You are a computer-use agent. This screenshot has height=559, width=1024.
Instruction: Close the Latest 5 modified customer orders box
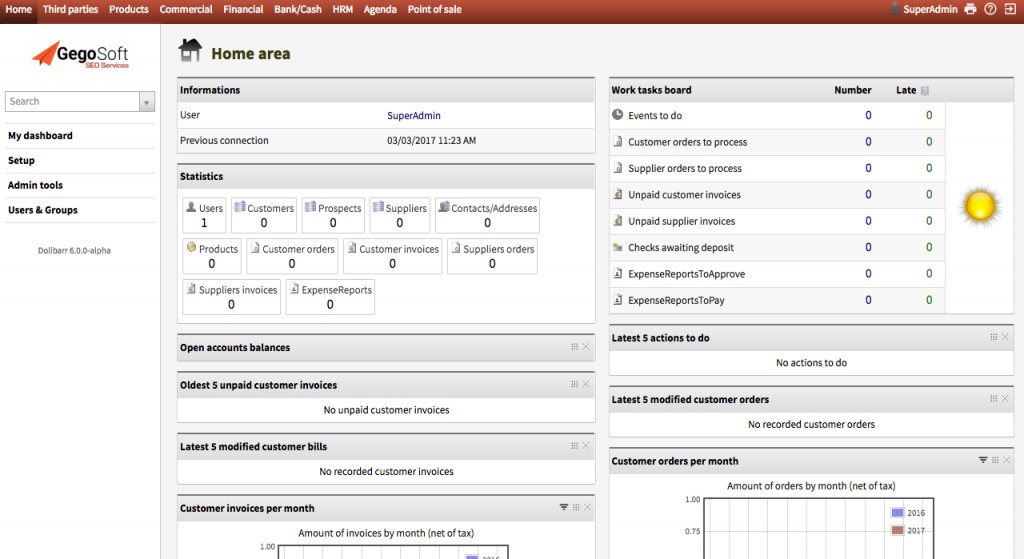[x=1005, y=398]
